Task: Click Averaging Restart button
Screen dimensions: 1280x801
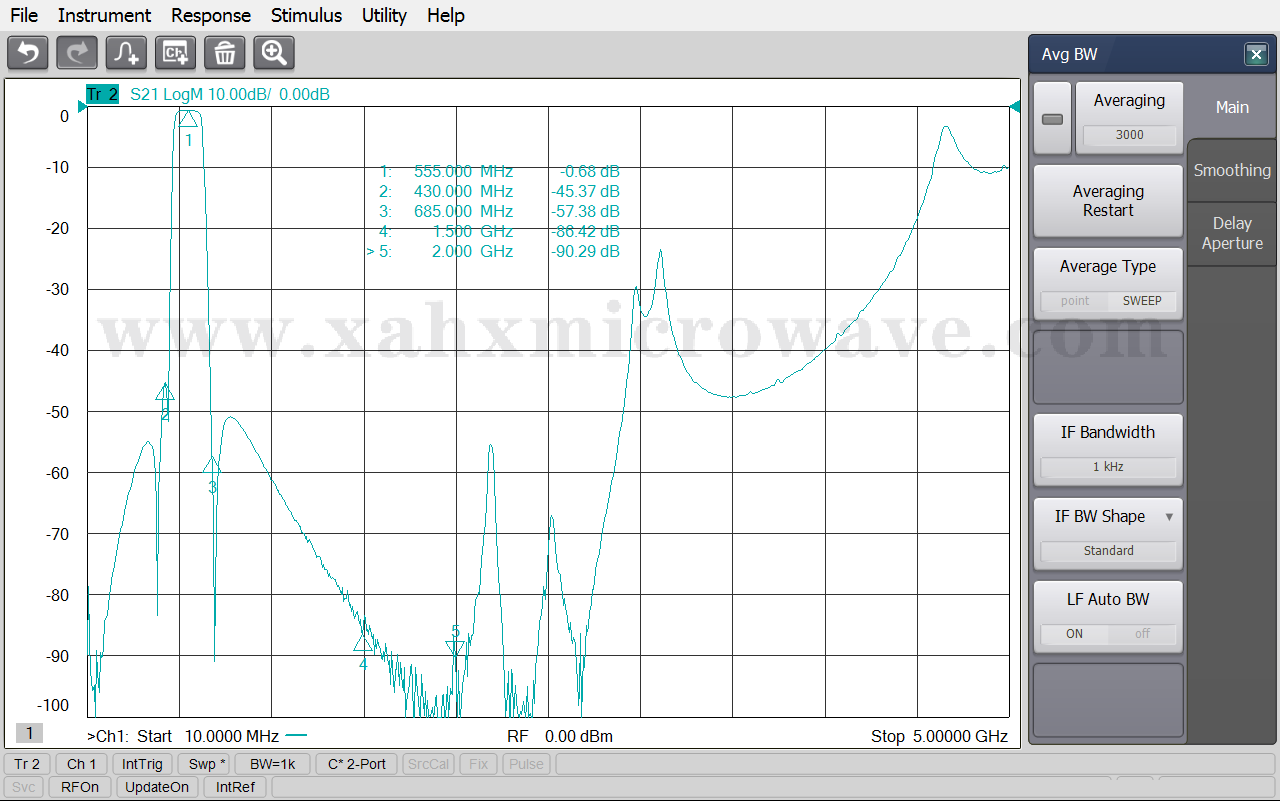Action: pyautogui.click(x=1108, y=201)
